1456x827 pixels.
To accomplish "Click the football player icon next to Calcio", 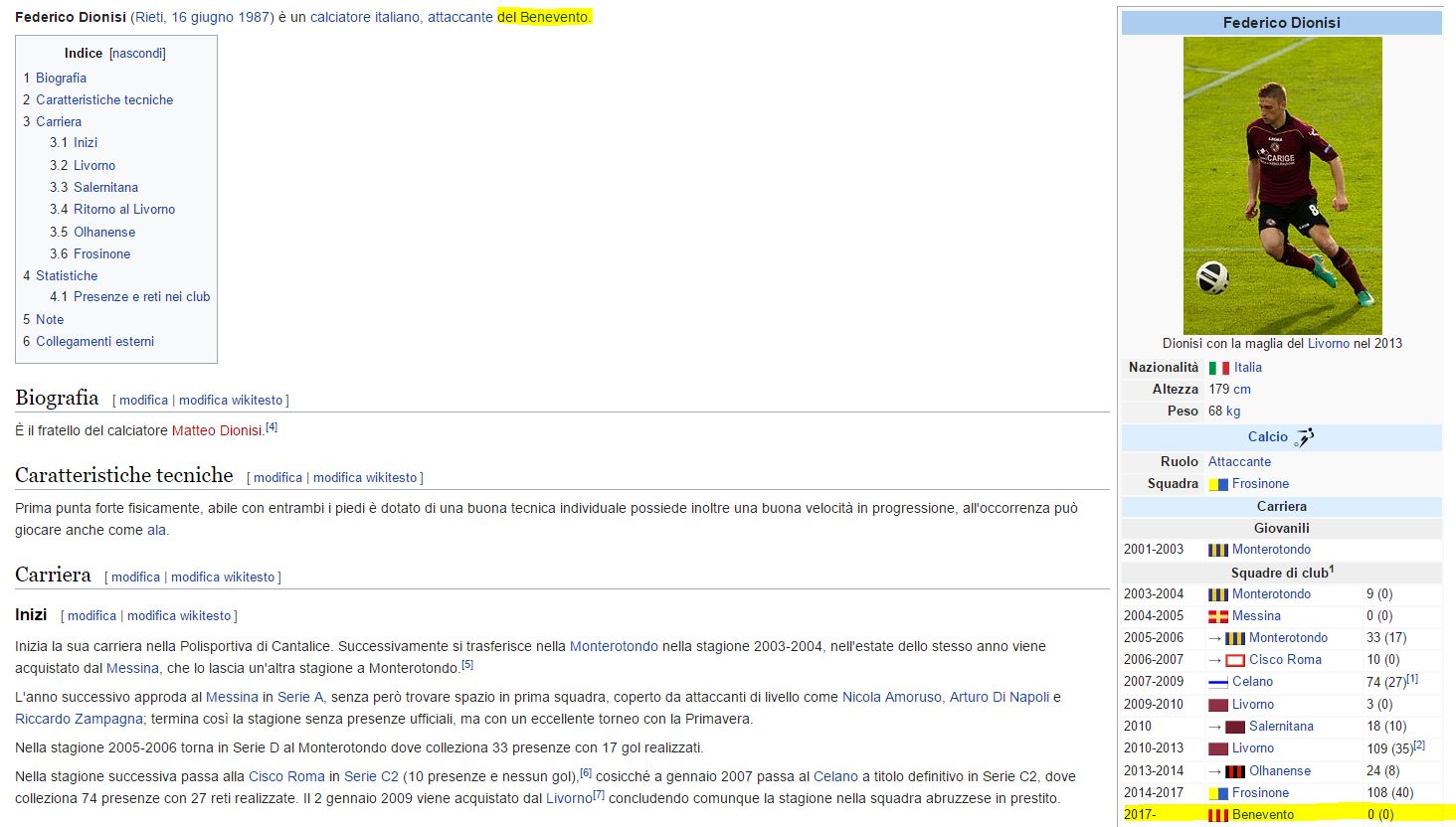I will pyautogui.click(x=1304, y=436).
